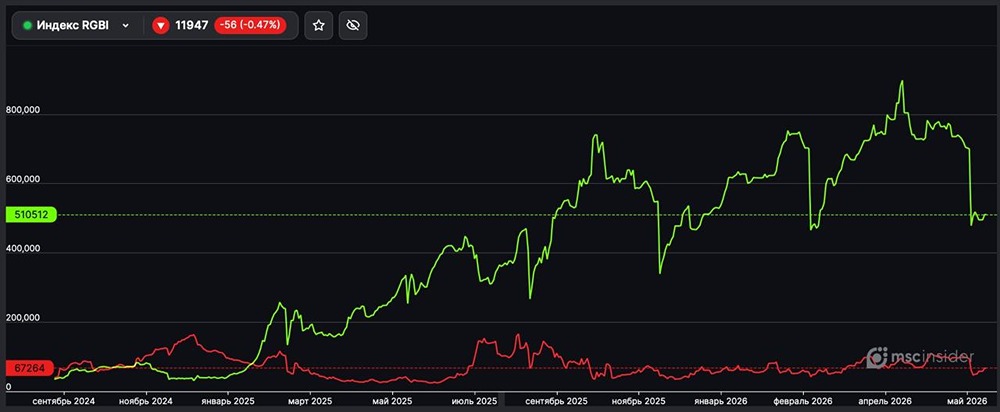Click the сентябрь 2024 axis label

click(64, 401)
